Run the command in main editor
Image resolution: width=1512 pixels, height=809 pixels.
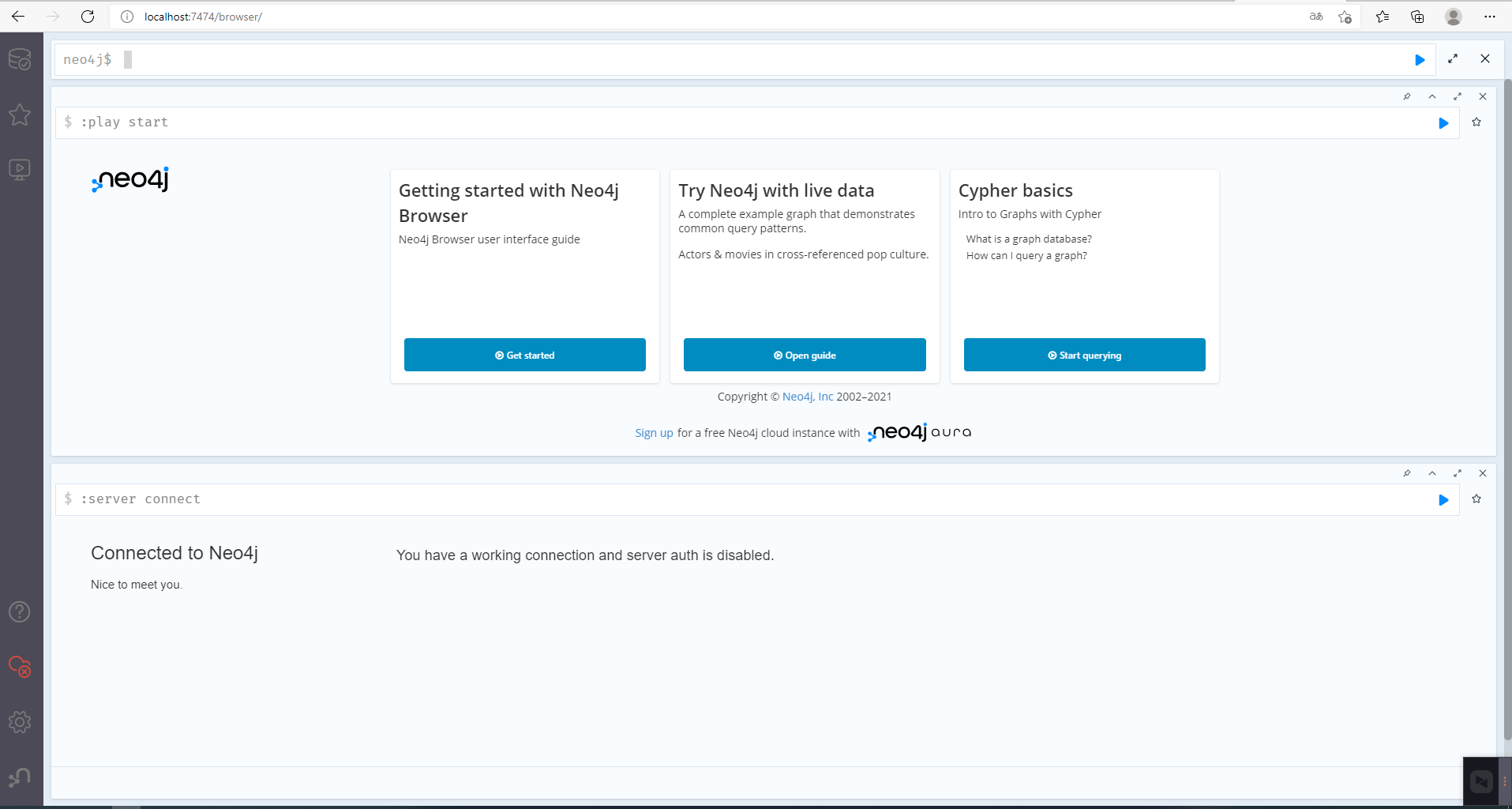pyautogui.click(x=1420, y=60)
